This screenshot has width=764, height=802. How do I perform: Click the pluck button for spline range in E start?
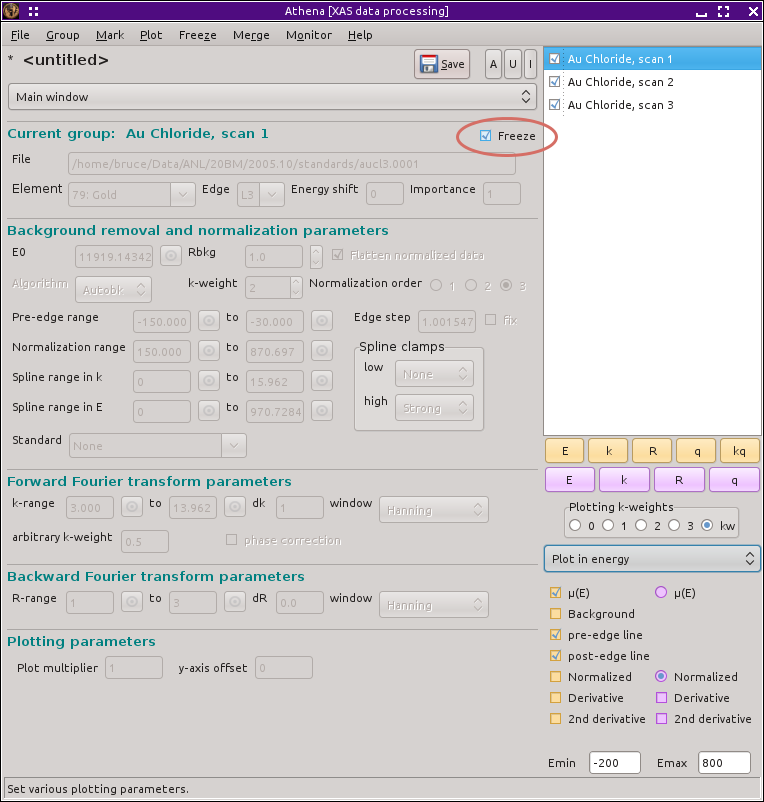click(x=209, y=411)
